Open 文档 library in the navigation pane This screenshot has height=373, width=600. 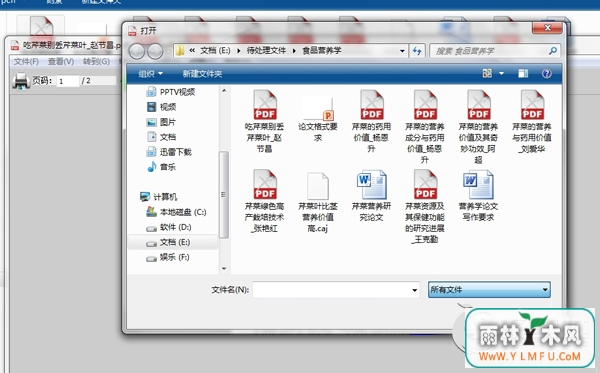161,137
